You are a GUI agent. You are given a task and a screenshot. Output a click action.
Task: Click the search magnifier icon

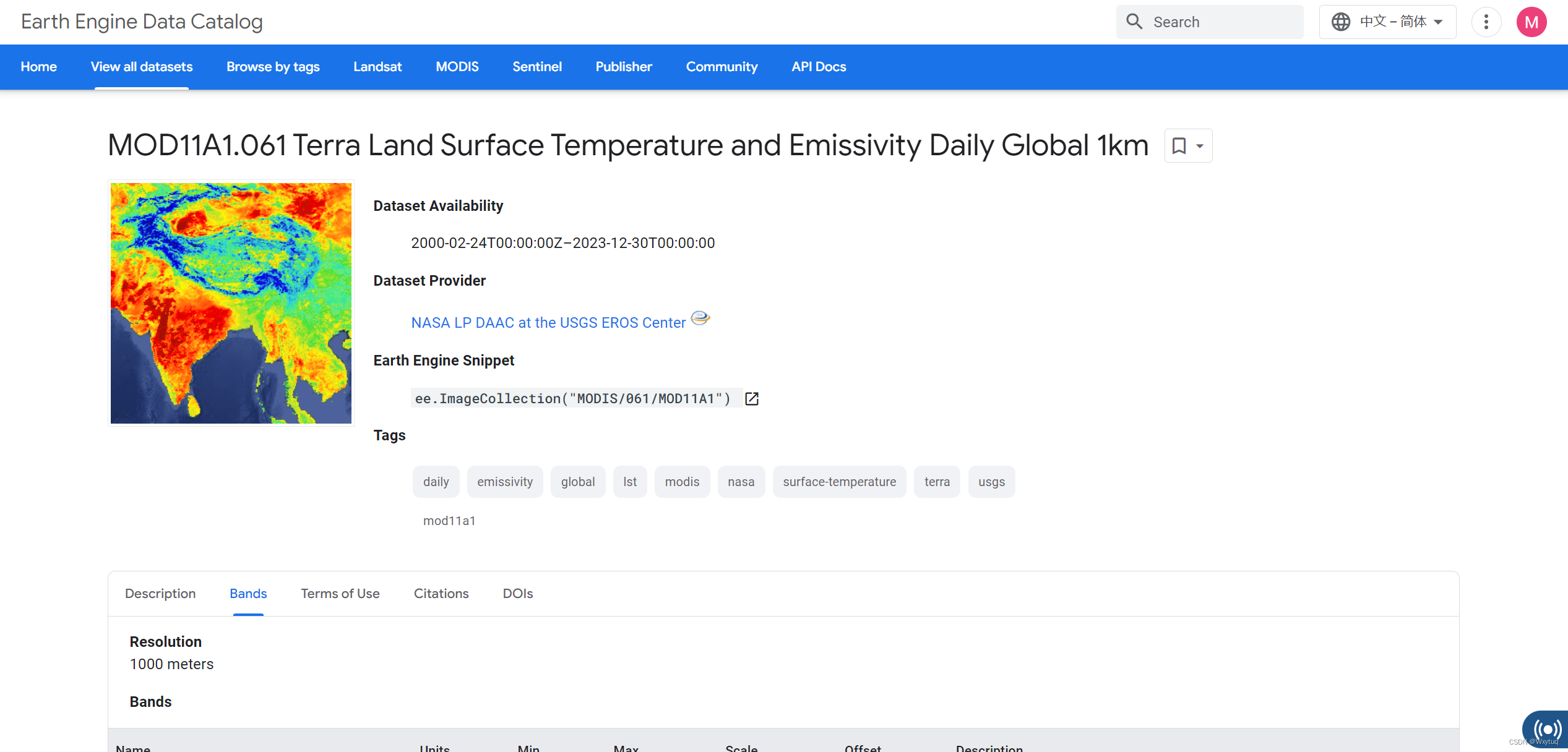(x=1134, y=22)
